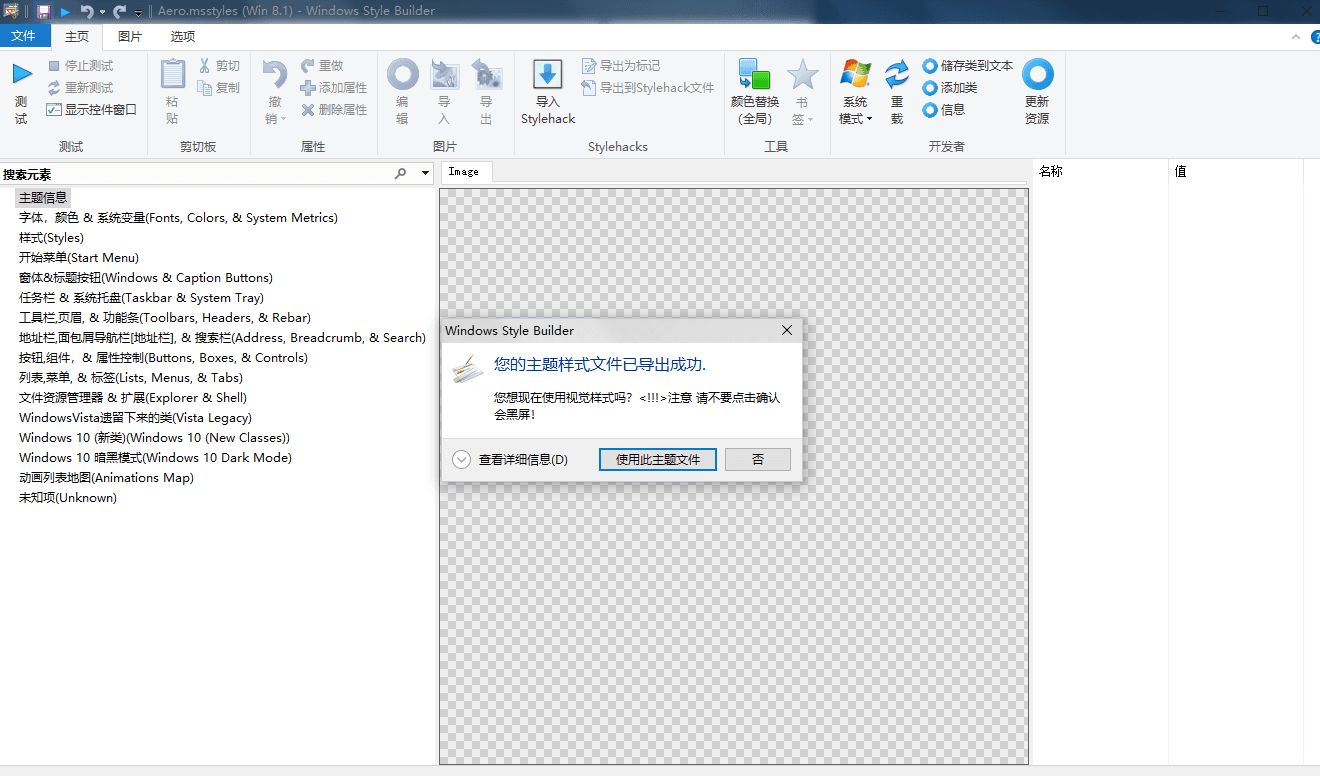Click the 停止测试 stop icon
This screenshot has width=1320, height=776.
pyautogui.click(x=54, y=66)
